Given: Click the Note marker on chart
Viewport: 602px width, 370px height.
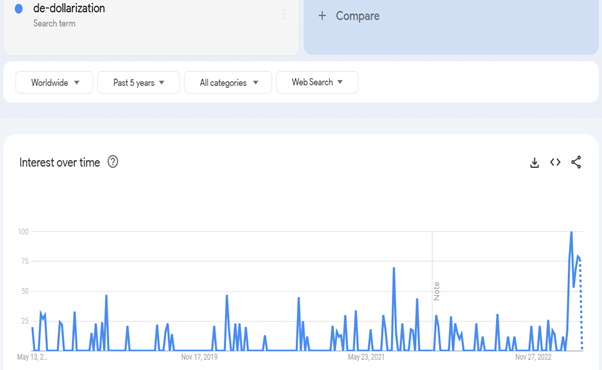Looking at the screenshot, I should 437,291.
